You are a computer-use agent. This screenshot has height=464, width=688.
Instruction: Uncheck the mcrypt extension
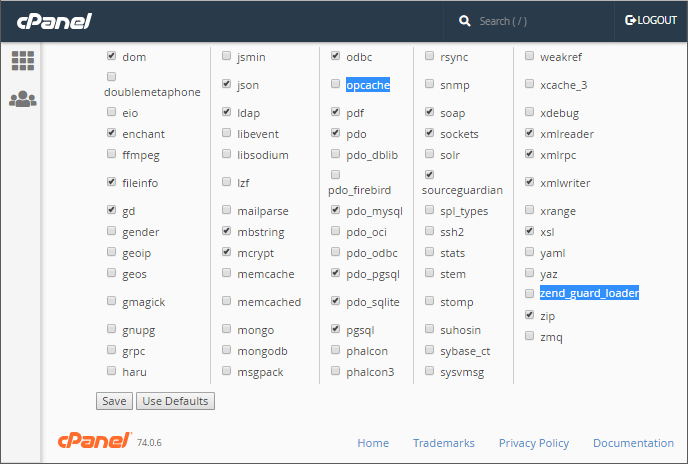[x=226, y=252]
